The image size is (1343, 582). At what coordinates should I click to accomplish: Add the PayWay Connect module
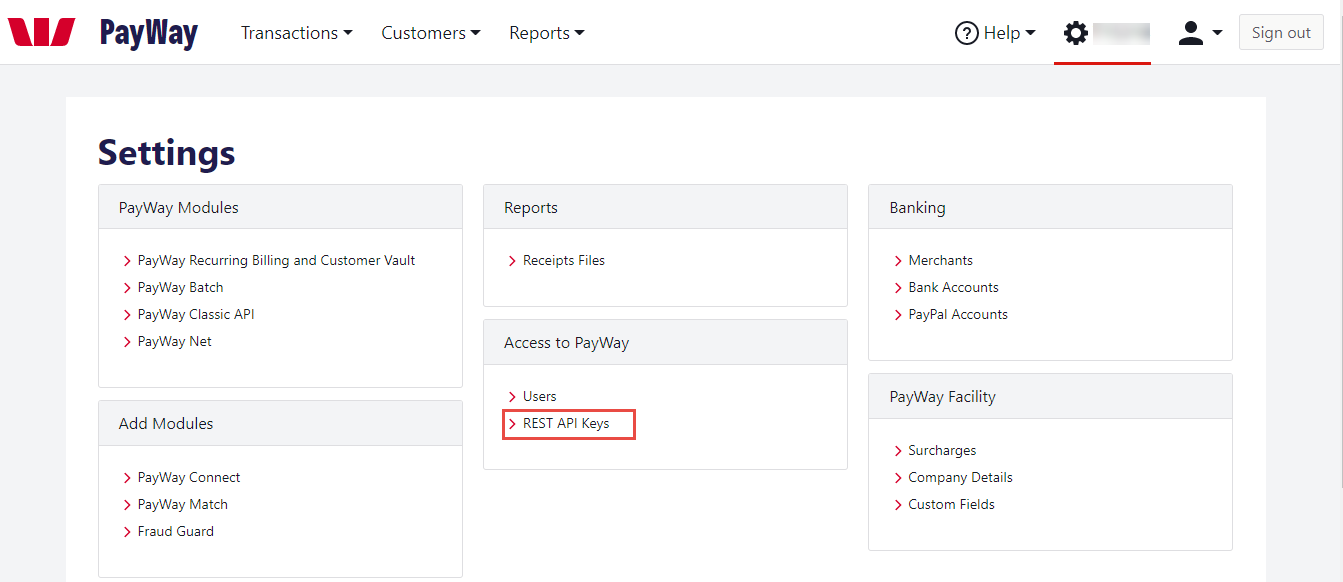pyautogui.click(x=189, y=477)
